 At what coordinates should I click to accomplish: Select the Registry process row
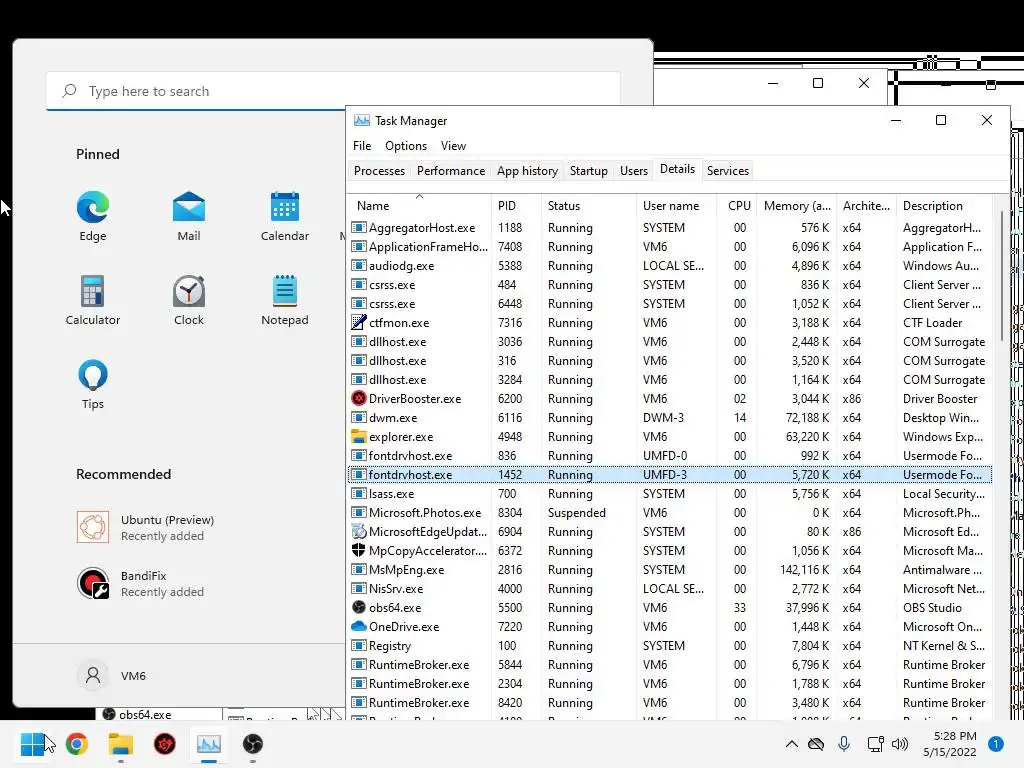pos(670,645)
